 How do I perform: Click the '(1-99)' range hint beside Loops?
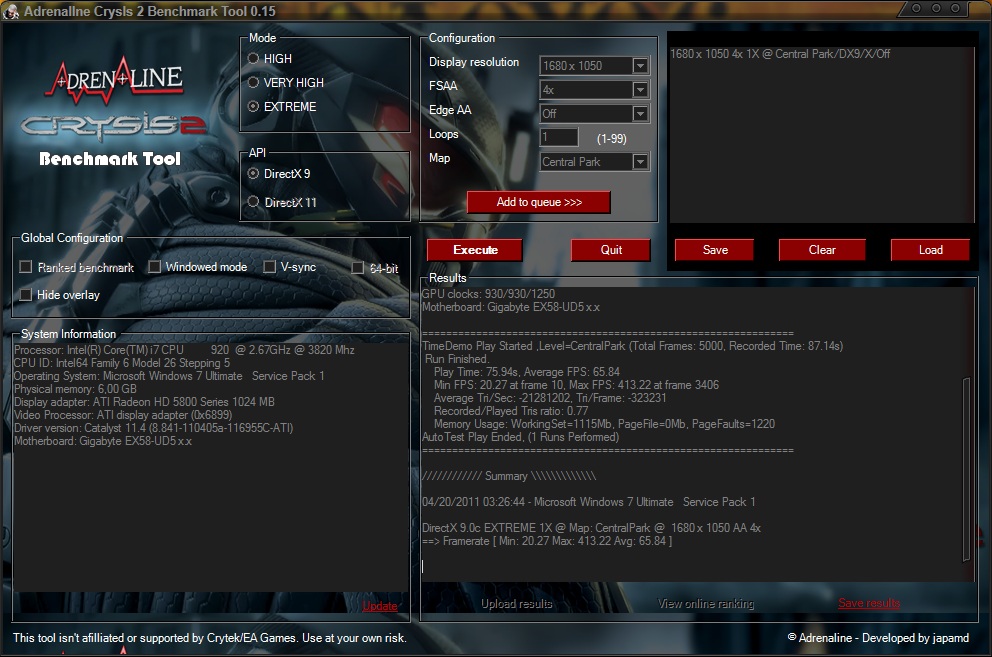(x=611, y=139)
